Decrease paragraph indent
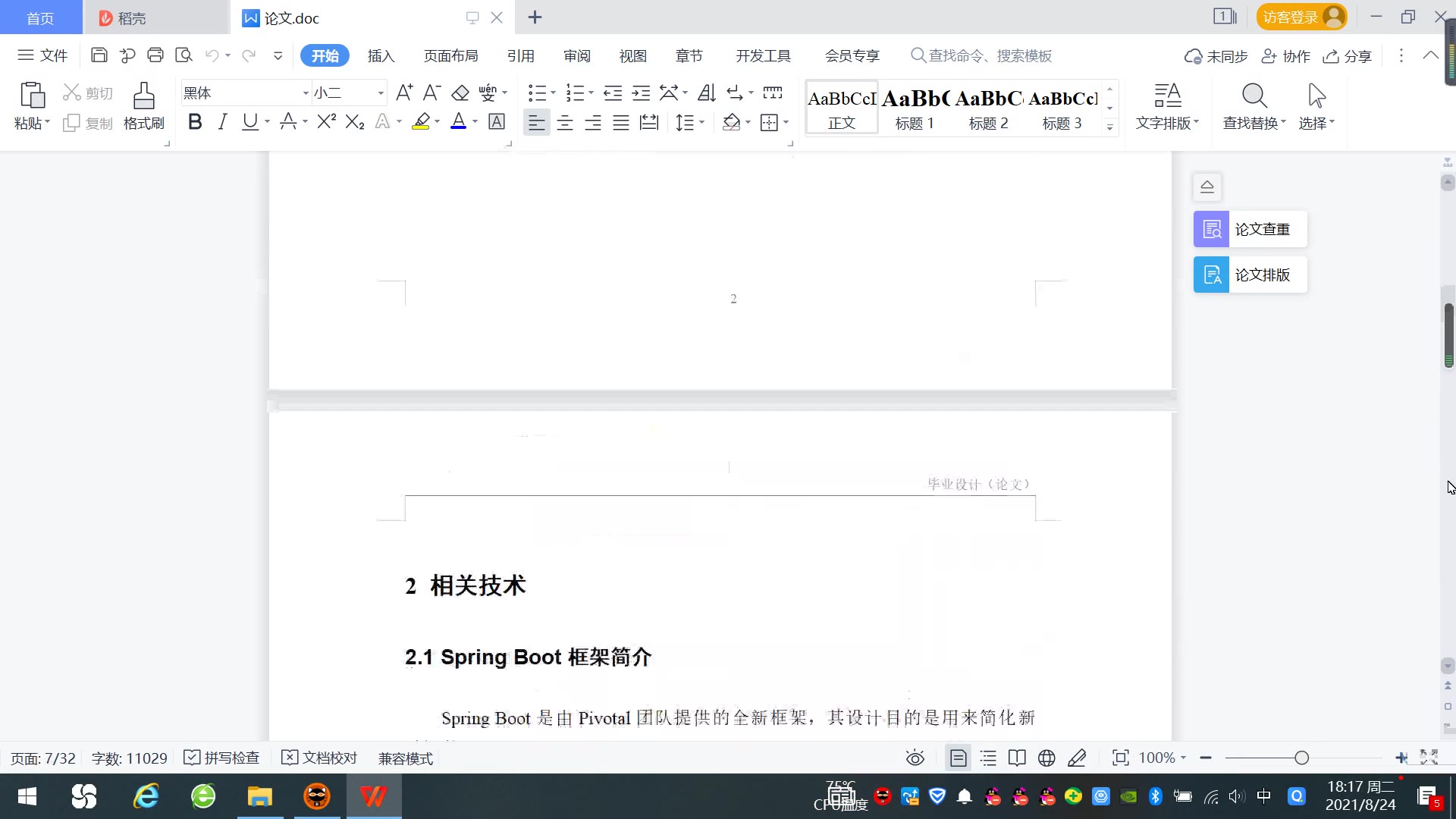Viewport: 1456px width, 819px height. tap(613, 93)
